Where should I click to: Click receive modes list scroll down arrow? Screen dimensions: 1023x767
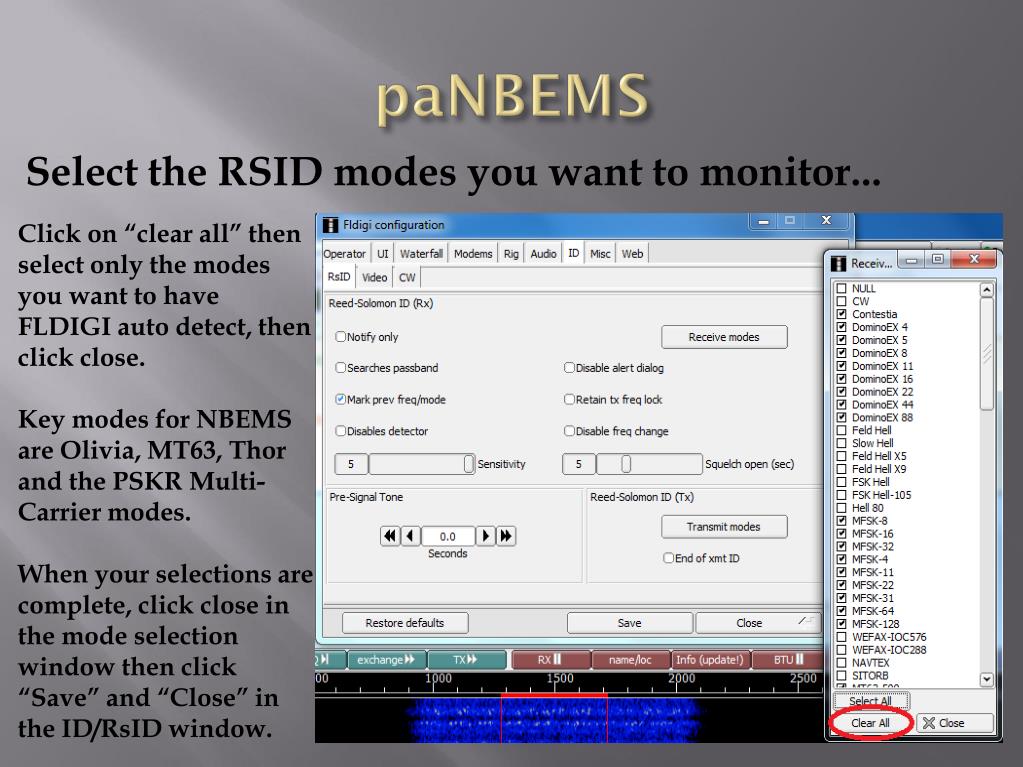pyautogui.click(x=987, y=679)
